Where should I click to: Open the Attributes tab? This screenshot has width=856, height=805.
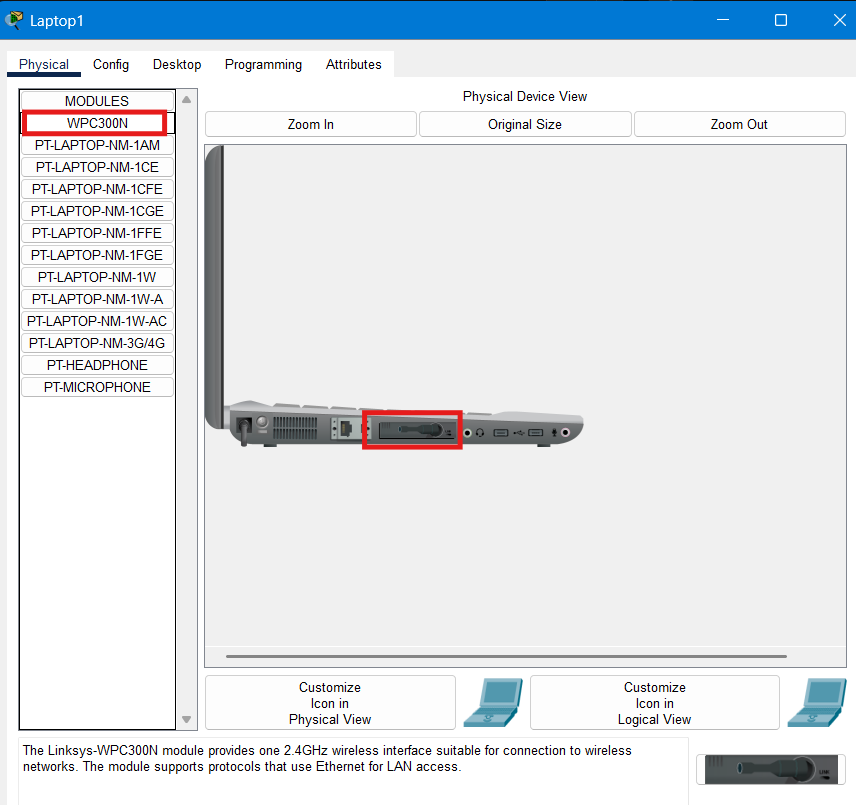[x=354, y=64]
